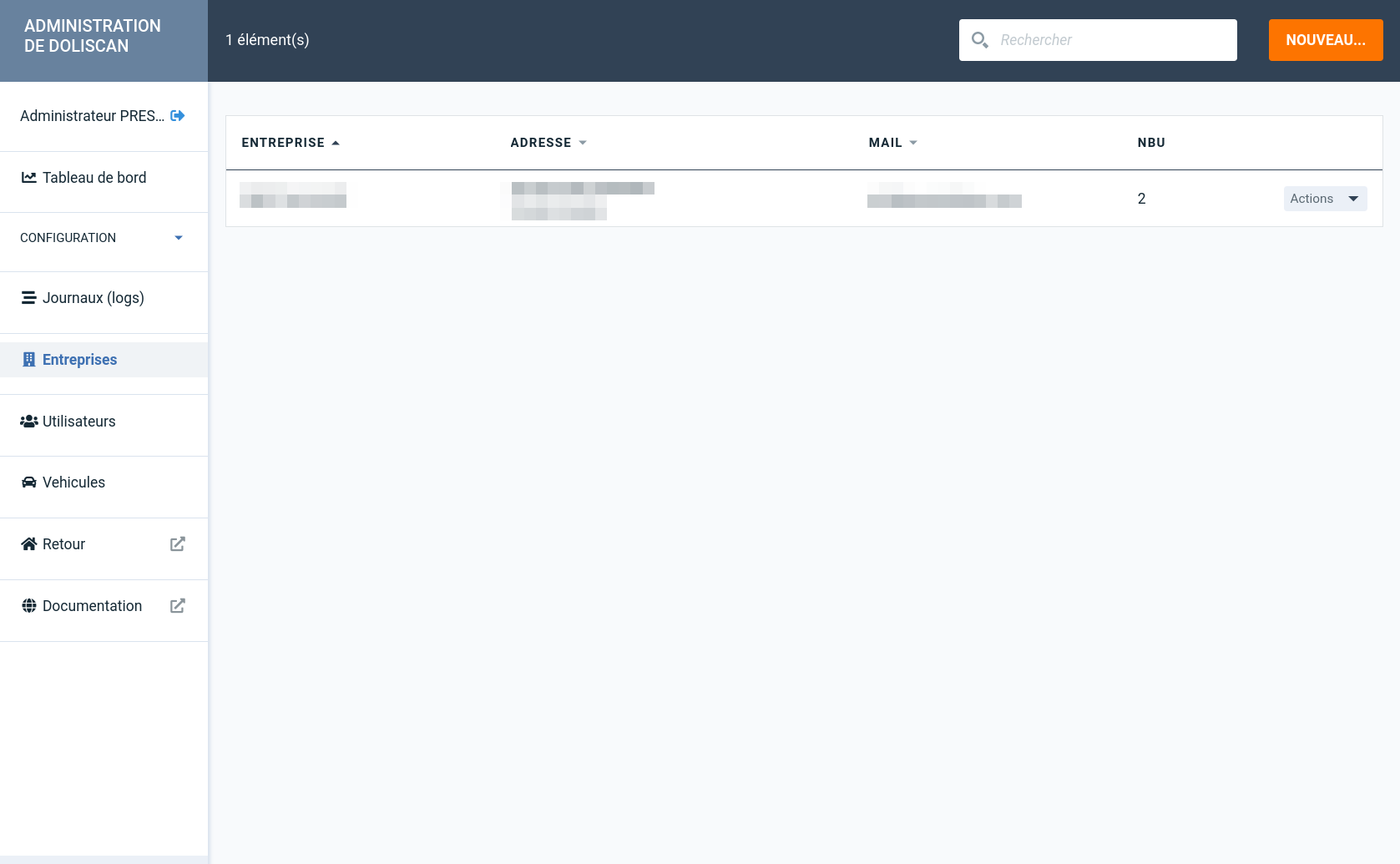Click the 1 élément(s) count text

point(267,40)
